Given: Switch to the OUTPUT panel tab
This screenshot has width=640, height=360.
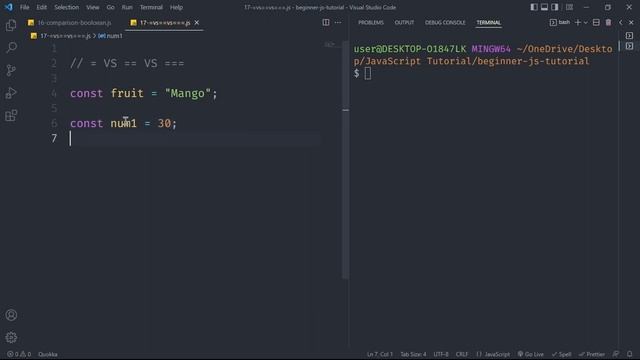Looking at the screenshot, I should point(404,22).
